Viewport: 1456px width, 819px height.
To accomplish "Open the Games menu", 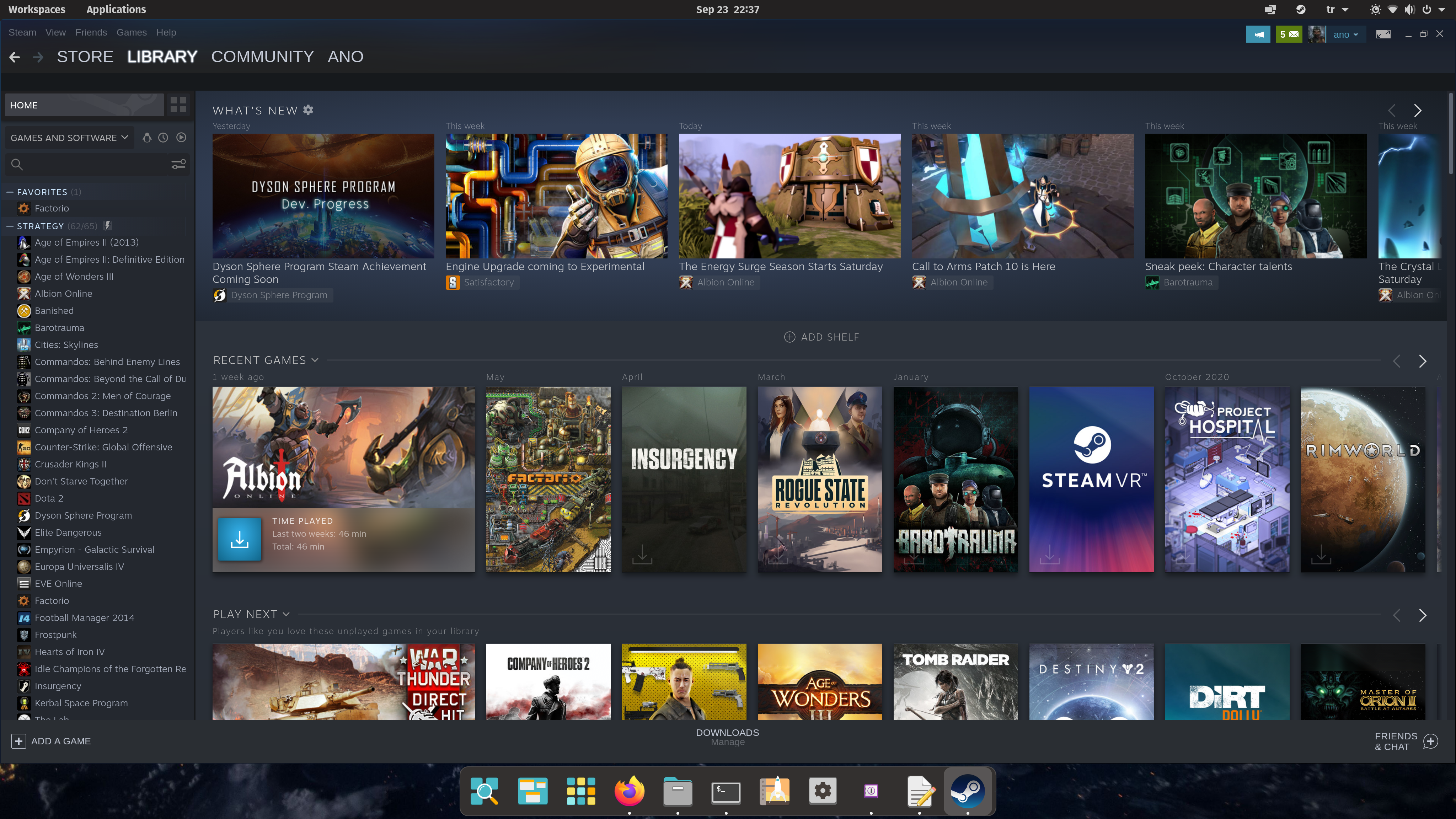I will click(132, 32).
